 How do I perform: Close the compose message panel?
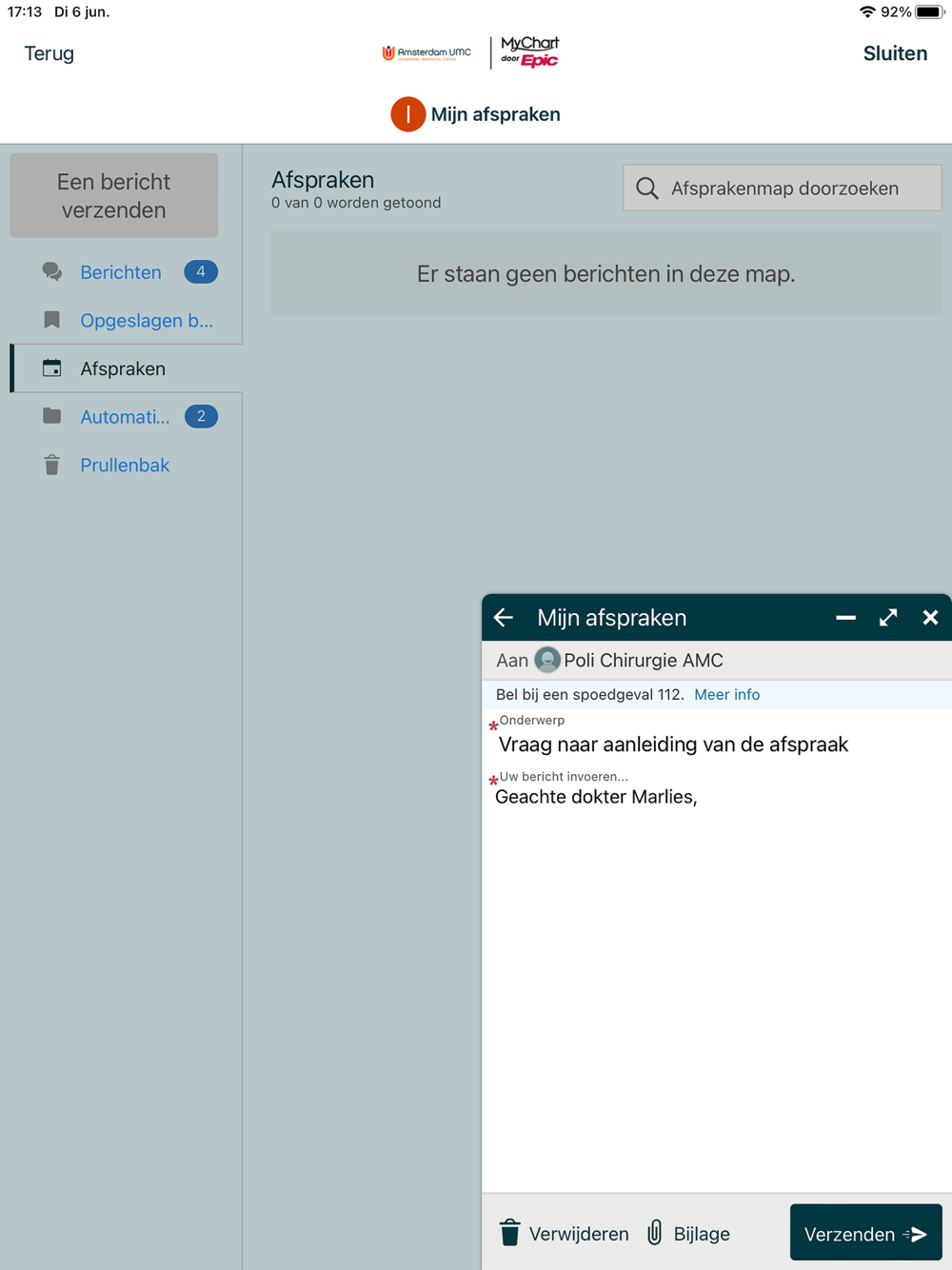coord(930,618)
